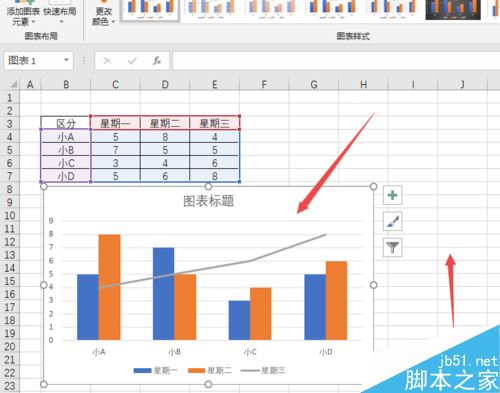500x393 pixels.
Task: Click the 星期二 header cell
Action: (x=165, y=123)
